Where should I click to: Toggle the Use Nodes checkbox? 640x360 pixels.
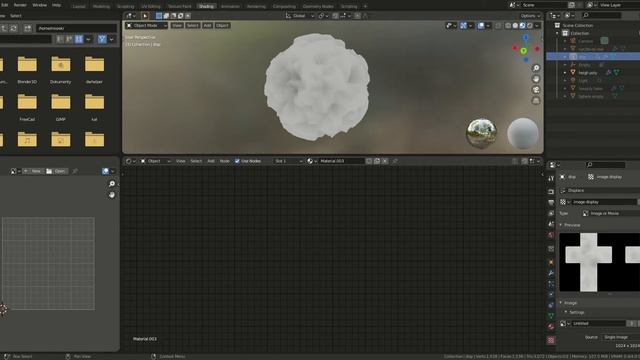(x=237, y=161)
